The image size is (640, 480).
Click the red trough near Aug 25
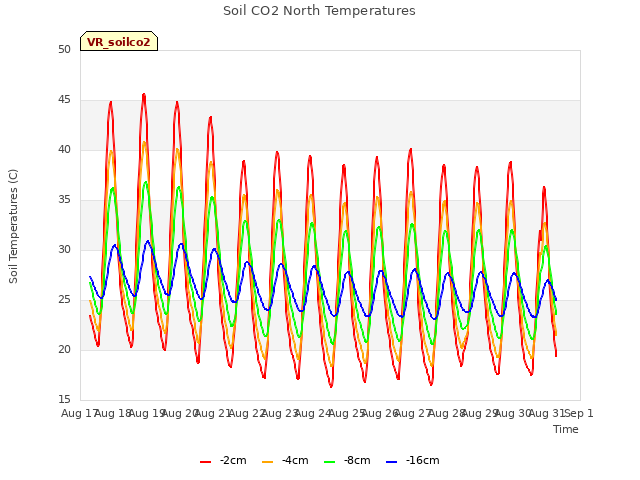[331, 386]
